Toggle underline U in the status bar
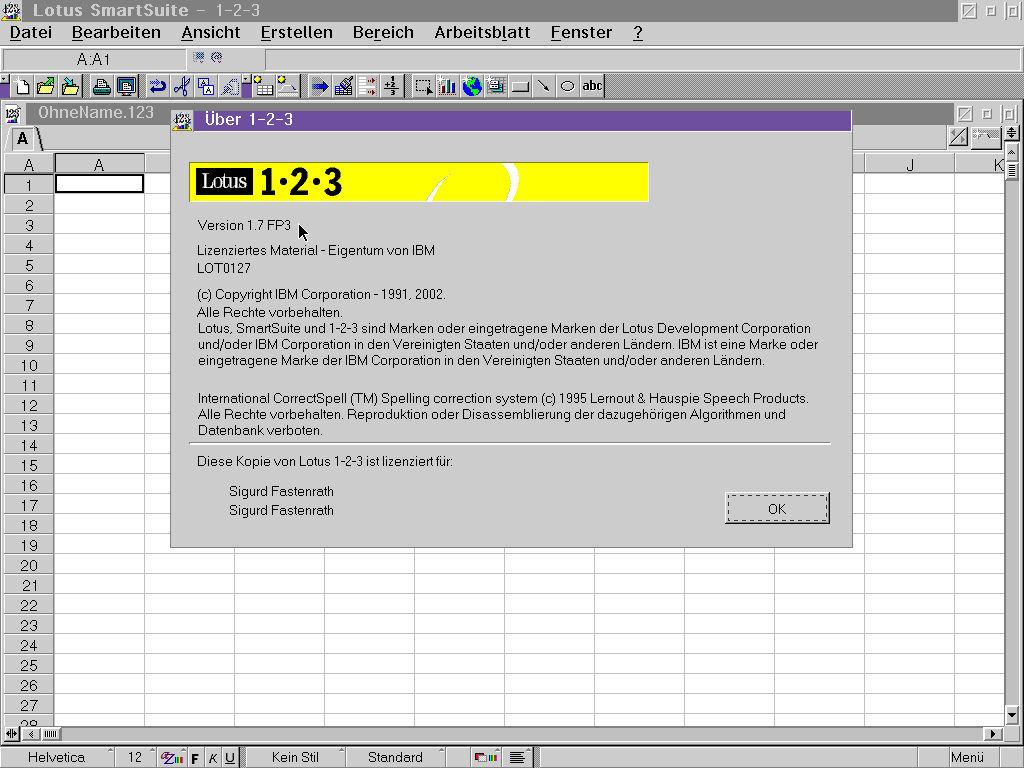Viewport: 1024px width, 768px height. pyautogui.click(x=230, y=758)
